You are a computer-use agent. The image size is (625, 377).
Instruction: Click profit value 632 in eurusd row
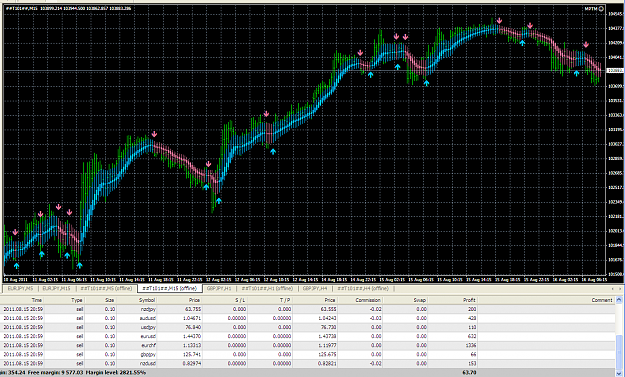pyautogui.click(x=472, y=336)
